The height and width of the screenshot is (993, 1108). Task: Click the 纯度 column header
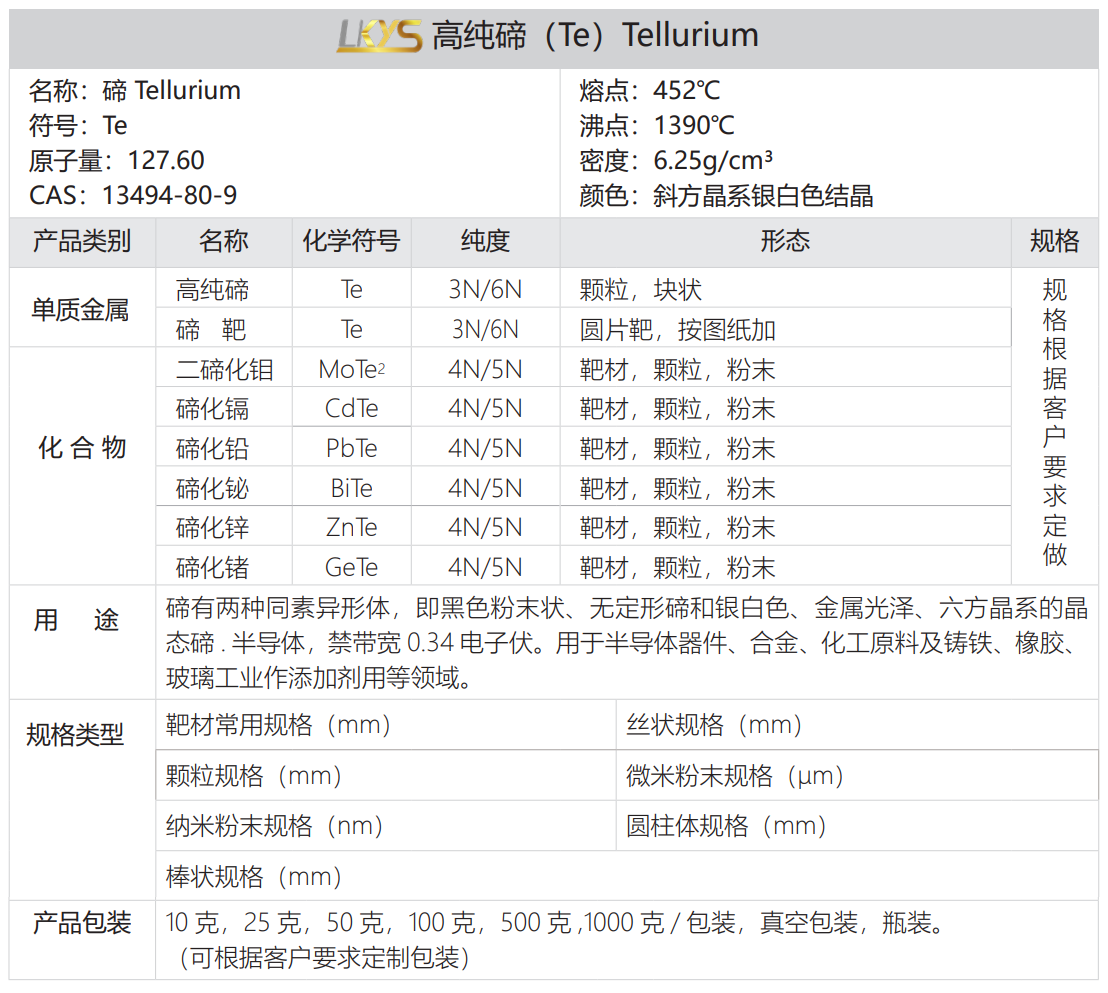point(485,241)
